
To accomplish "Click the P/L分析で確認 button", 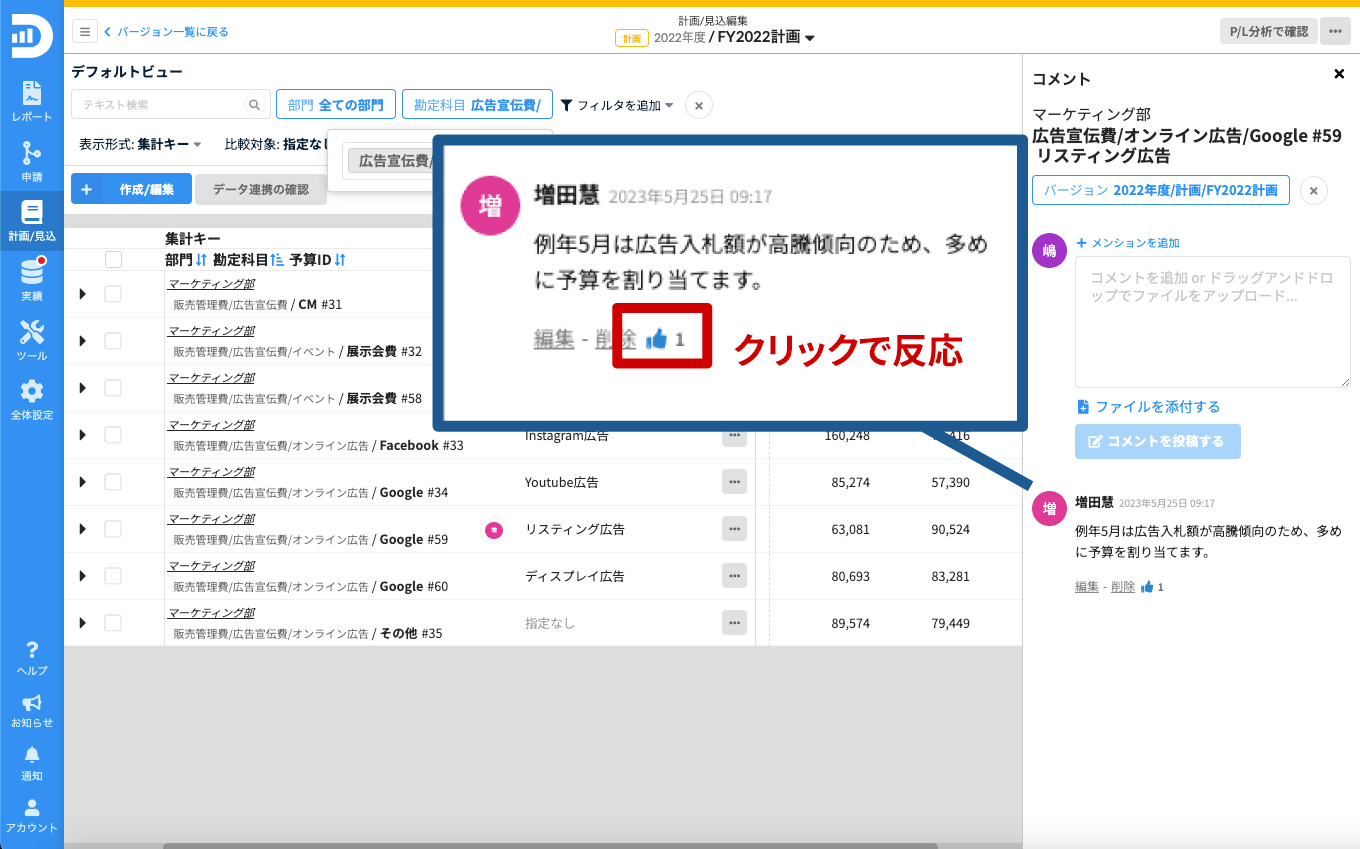I will tap(1268, 31).
